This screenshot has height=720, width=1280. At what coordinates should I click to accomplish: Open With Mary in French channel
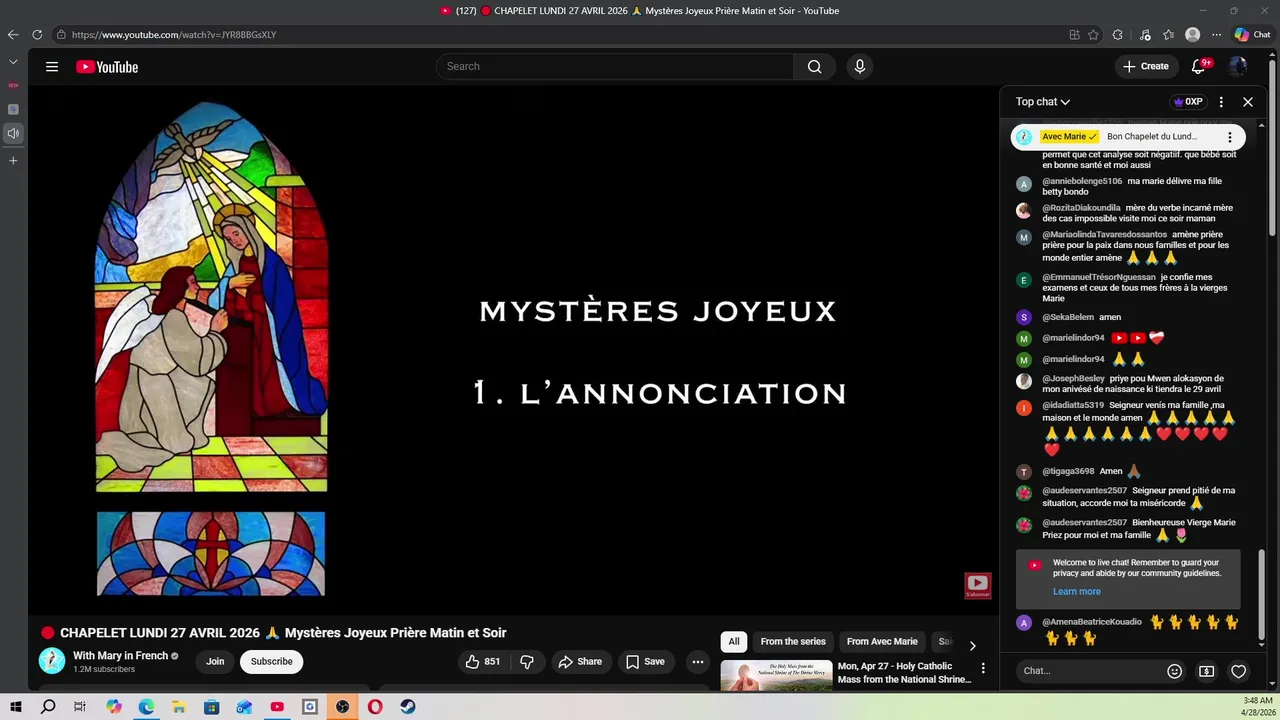(x=120, y=656)
